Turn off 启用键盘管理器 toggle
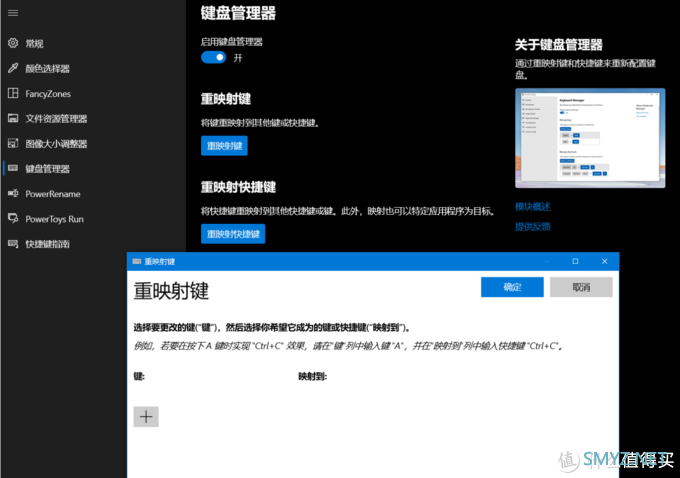The width and height of the screenshot is (680, 478). pos(213,57)
